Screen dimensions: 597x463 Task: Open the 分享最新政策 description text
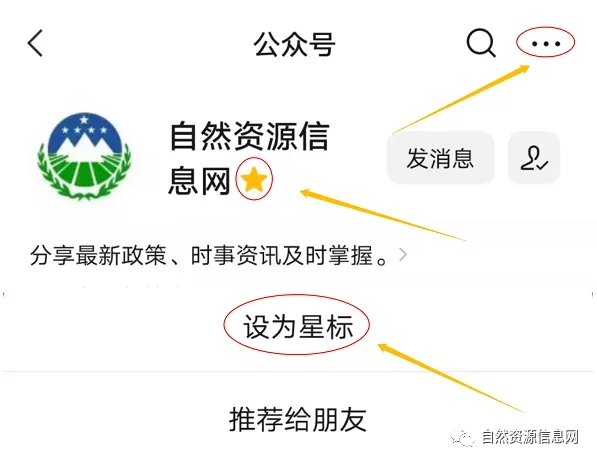(209, 255)
